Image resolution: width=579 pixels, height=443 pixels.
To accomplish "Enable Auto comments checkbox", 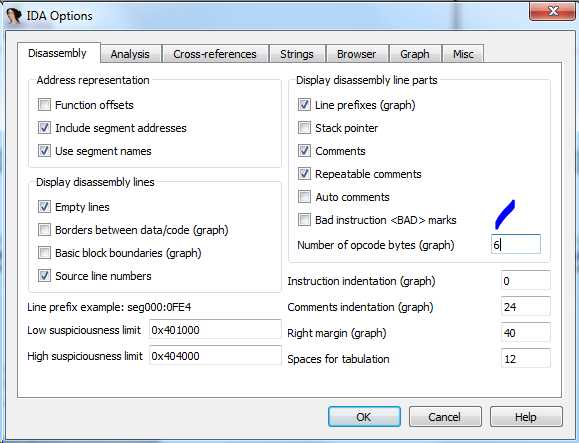I will pyautogui.click(x=304, y=197).
